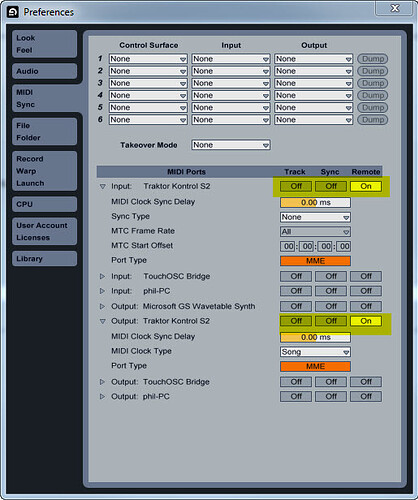The height and width of the screenshot is (500, 418).
Task: Open the Audio preferences tab
Action: (x=44, y=71)
